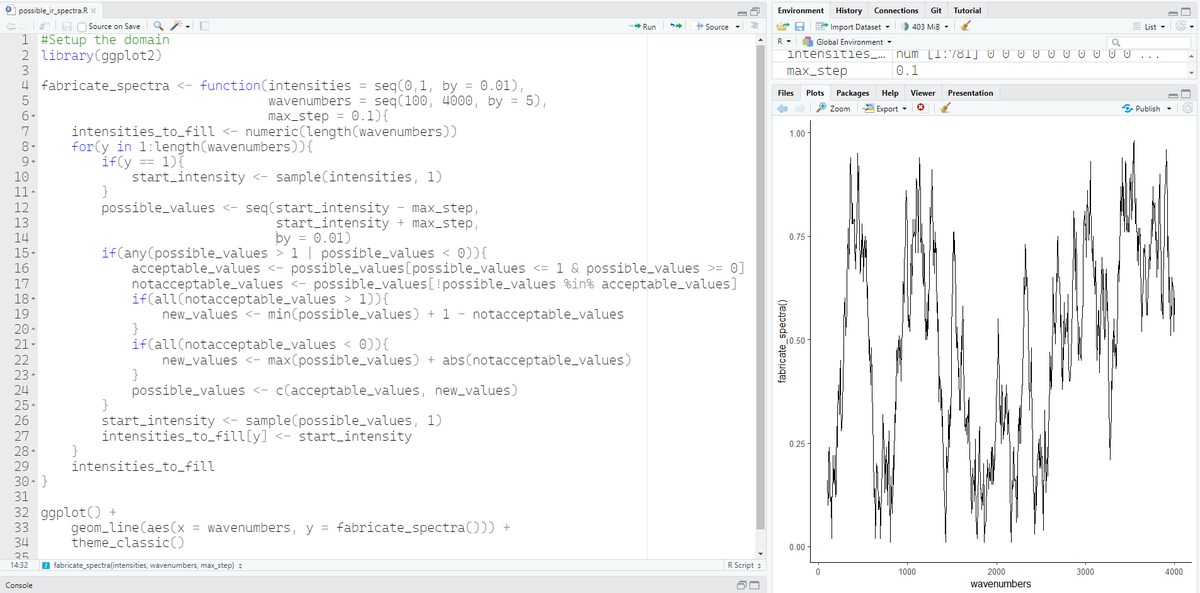Source the script with Source button
1200x593 pixels.
click(x=711, y=26)
